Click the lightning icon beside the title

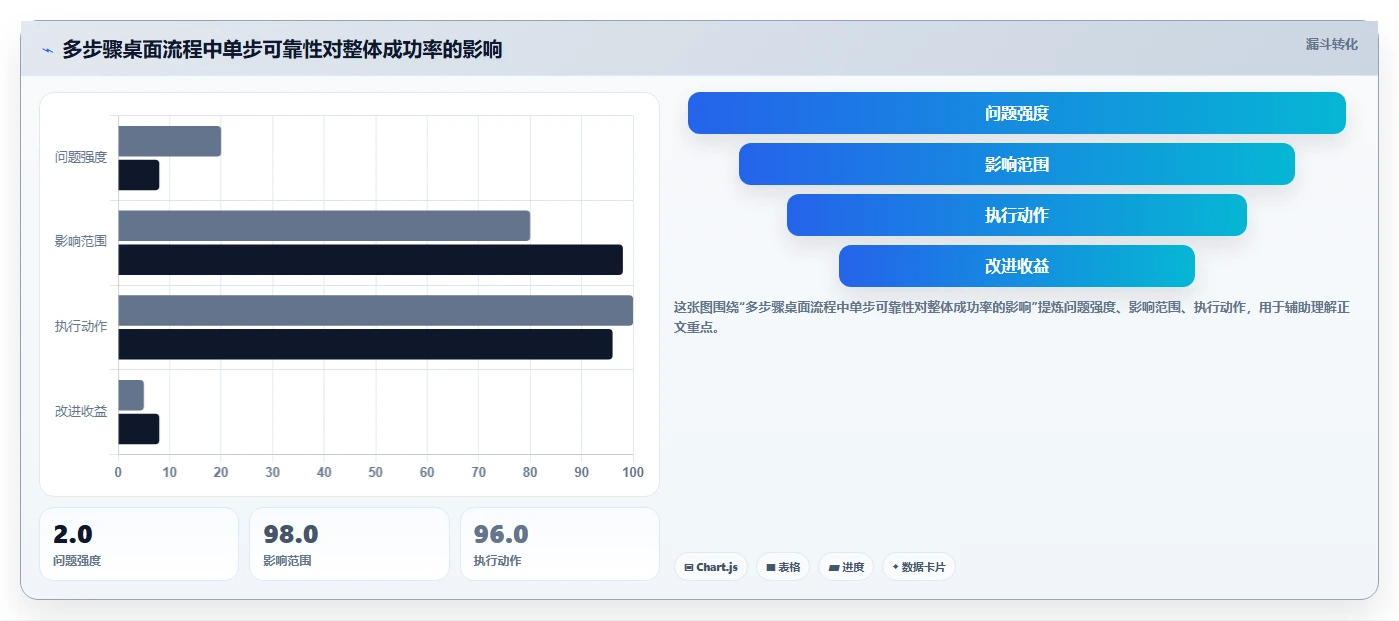coord(47,50)
